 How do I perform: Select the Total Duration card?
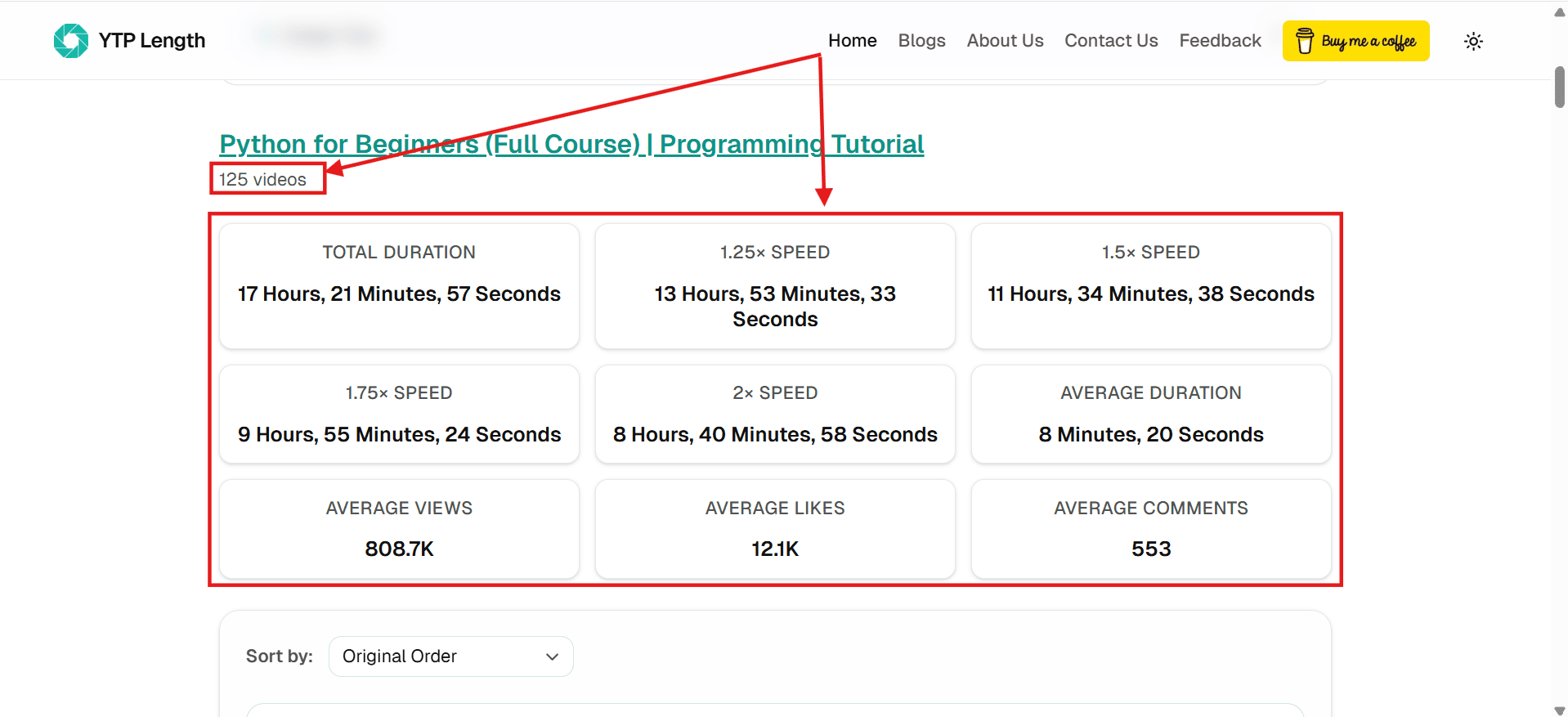[x=399, y=286]
